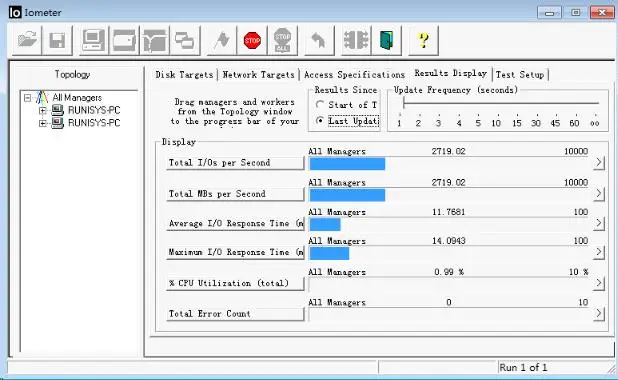The width and height of the screenshot is (618, 380).
Task: Start new disk worker icon
Action: [124, 40]
